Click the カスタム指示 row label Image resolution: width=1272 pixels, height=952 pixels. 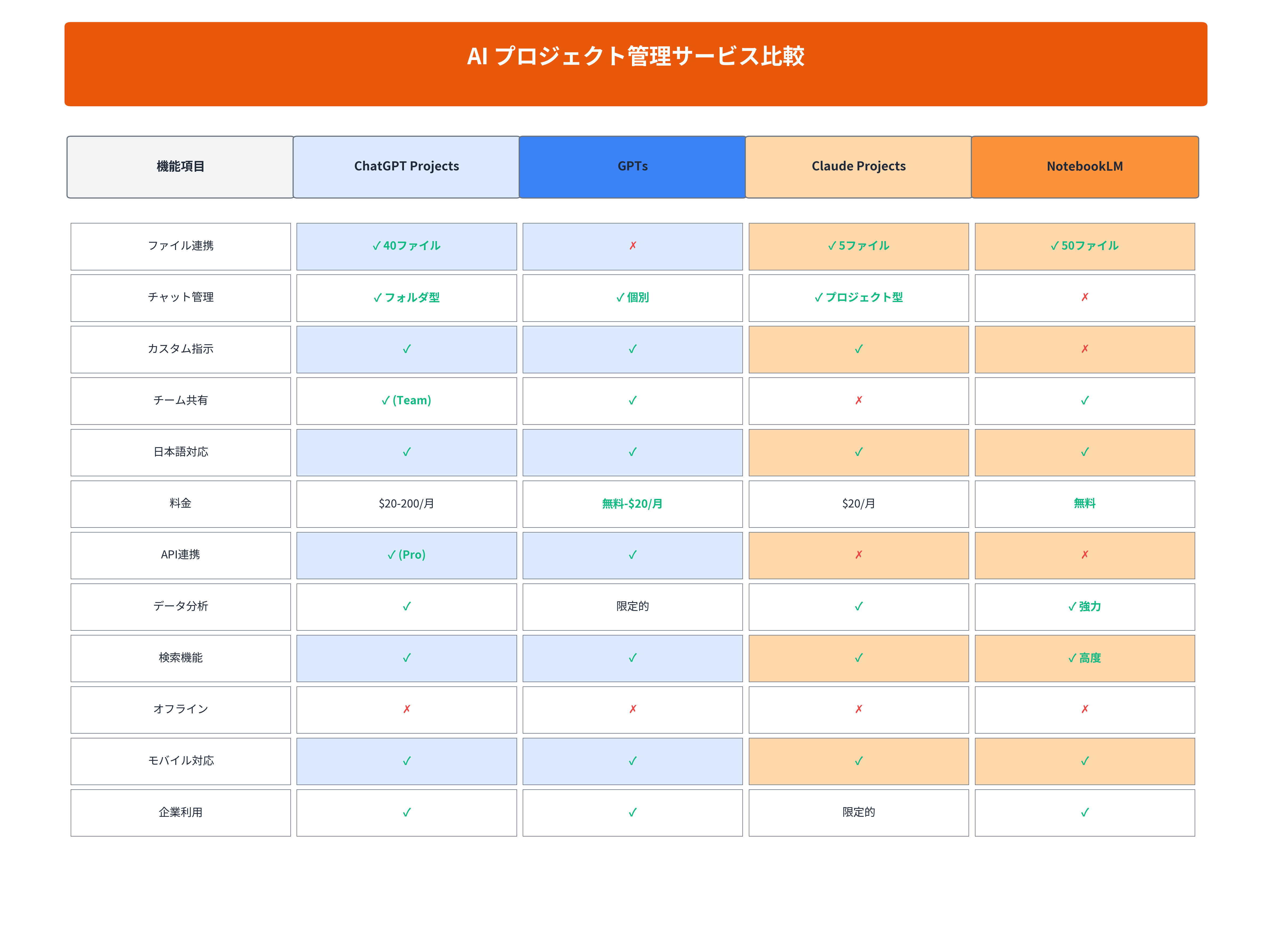point(181,349)
